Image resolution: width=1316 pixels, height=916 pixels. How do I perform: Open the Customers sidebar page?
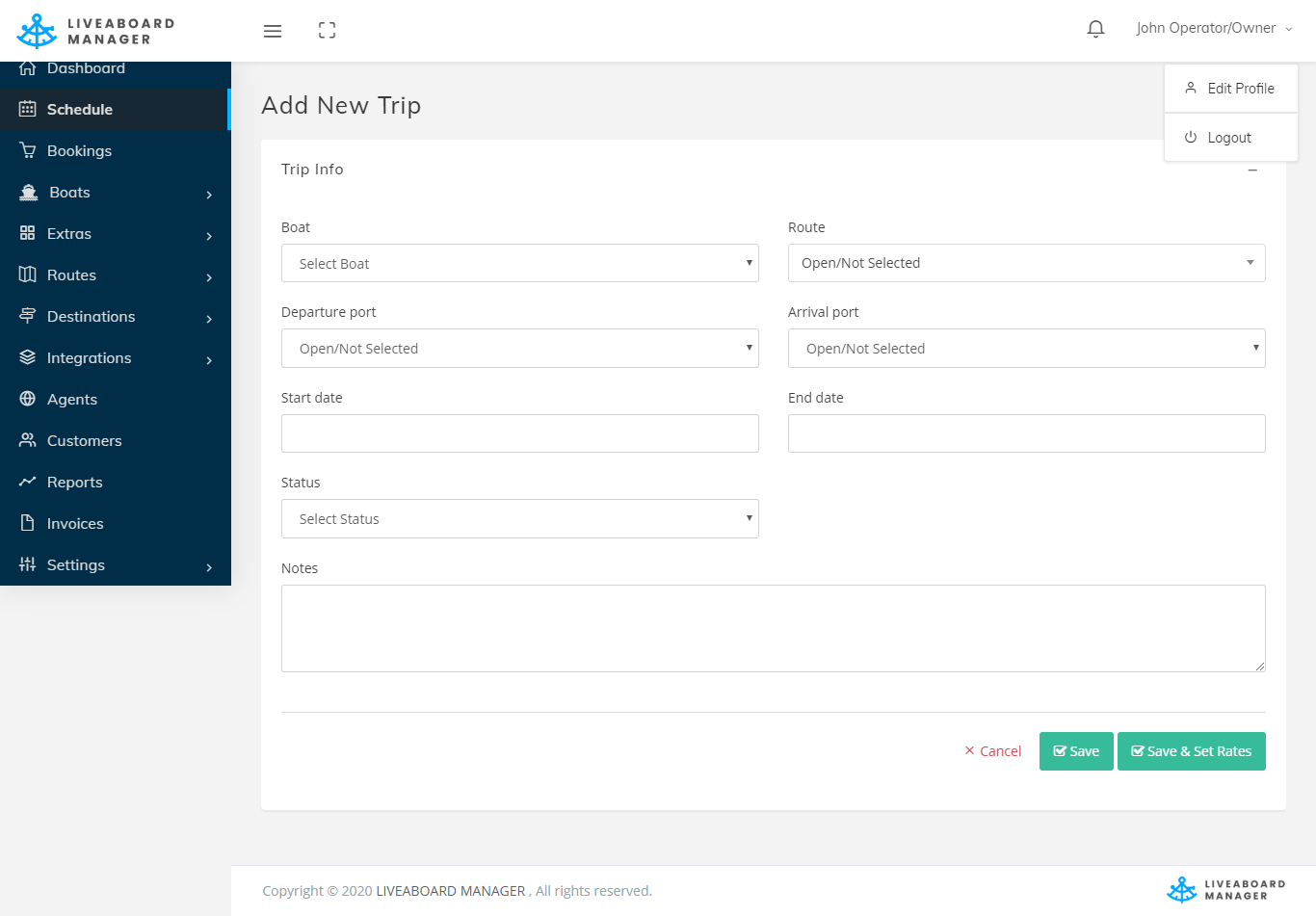coord(84,440)
